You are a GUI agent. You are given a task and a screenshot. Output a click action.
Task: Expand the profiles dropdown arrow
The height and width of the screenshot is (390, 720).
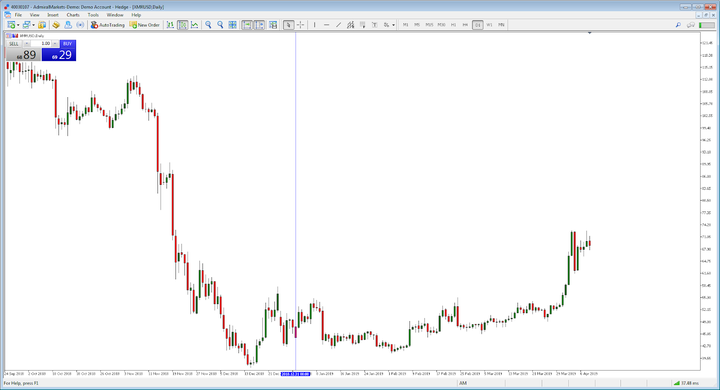pos(34,25)
